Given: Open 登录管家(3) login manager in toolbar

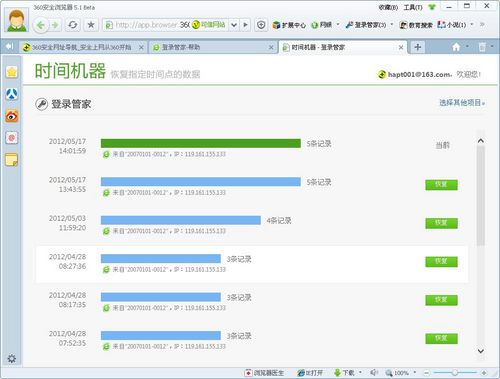Looking at the screenshot, I should tap(366, 25).
